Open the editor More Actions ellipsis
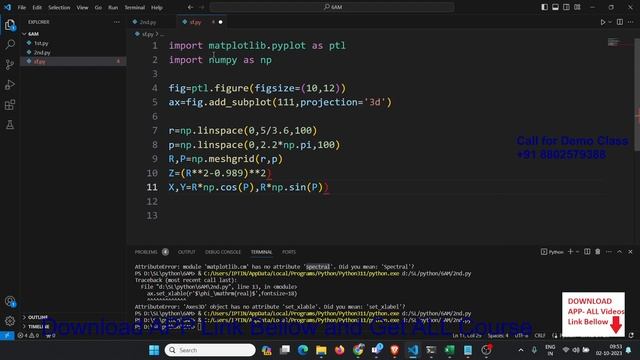The width and height of the screenshot is (640, 360). coord(631,22)
